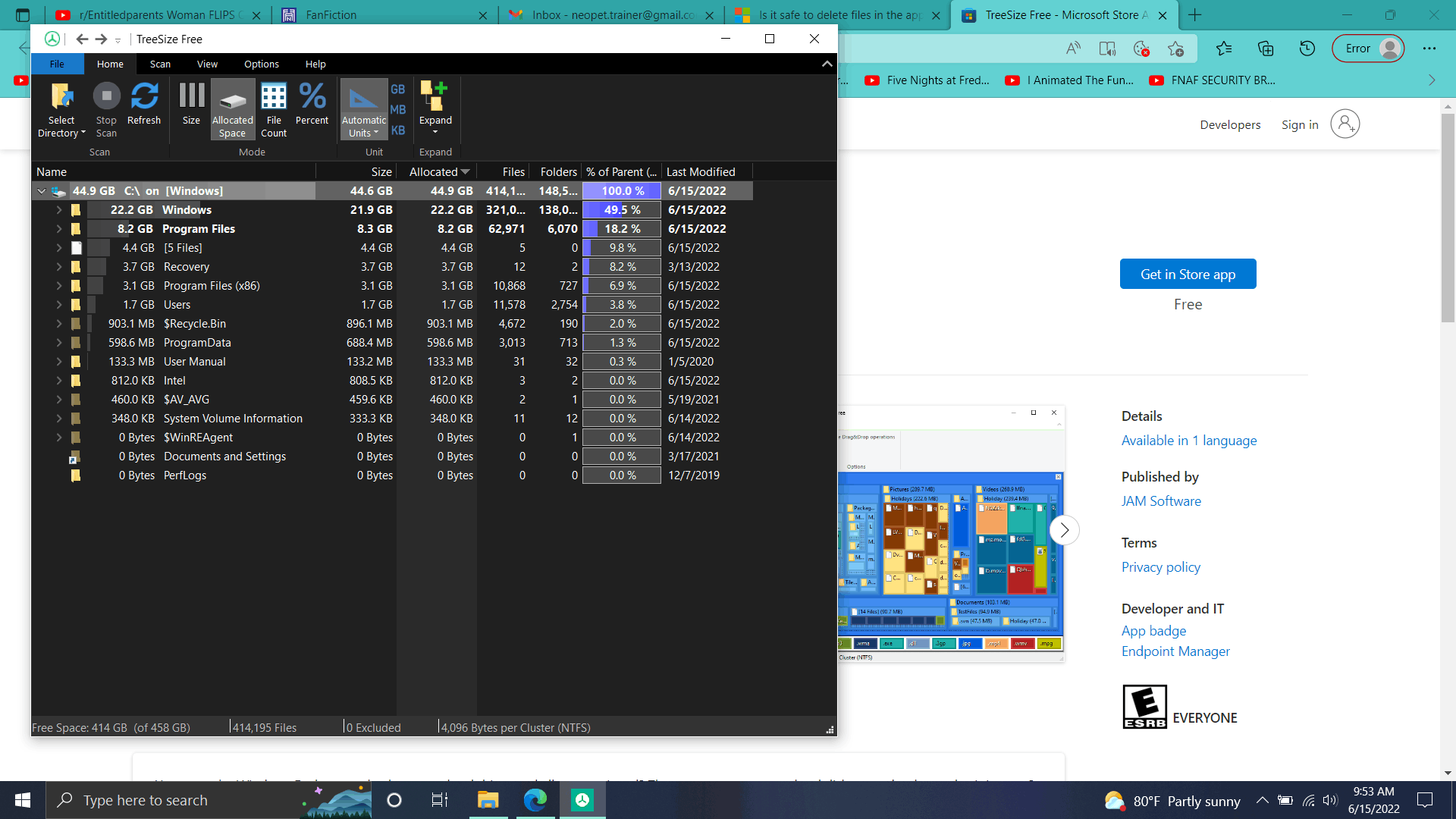Click the Edge profile Error button
The width and height of the screenshot is (1456, 819).
coord(1368,49)
